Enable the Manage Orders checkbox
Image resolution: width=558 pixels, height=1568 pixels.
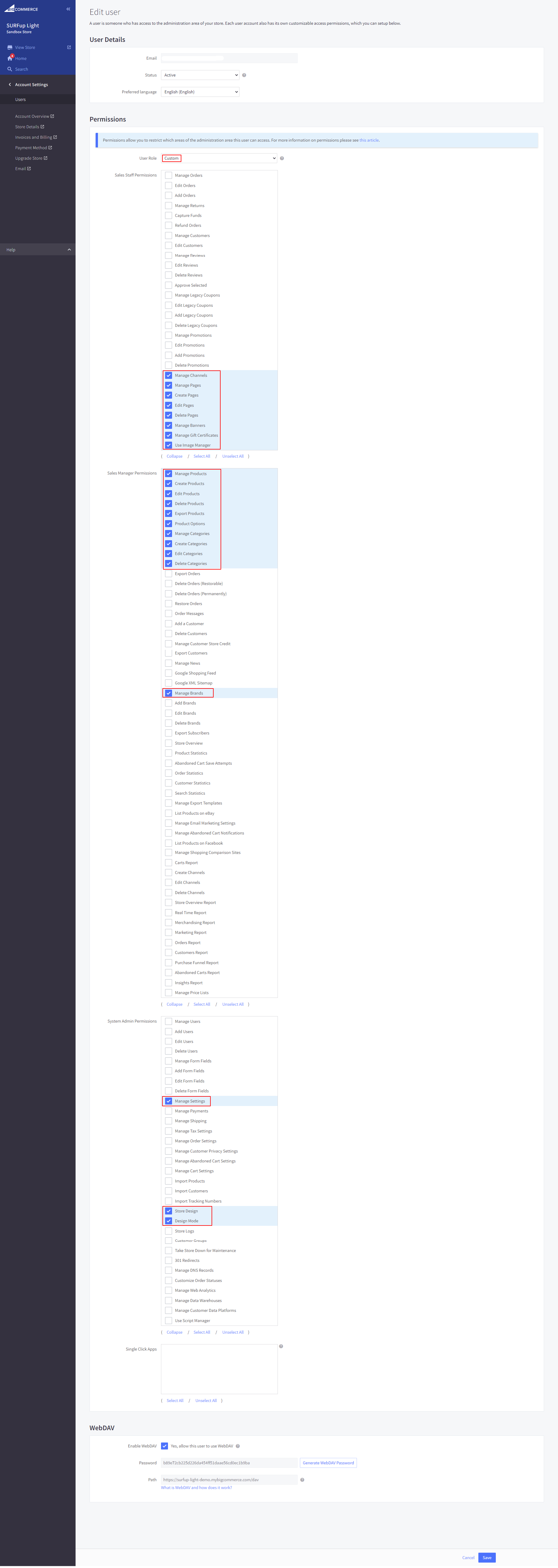click(169, 175)
